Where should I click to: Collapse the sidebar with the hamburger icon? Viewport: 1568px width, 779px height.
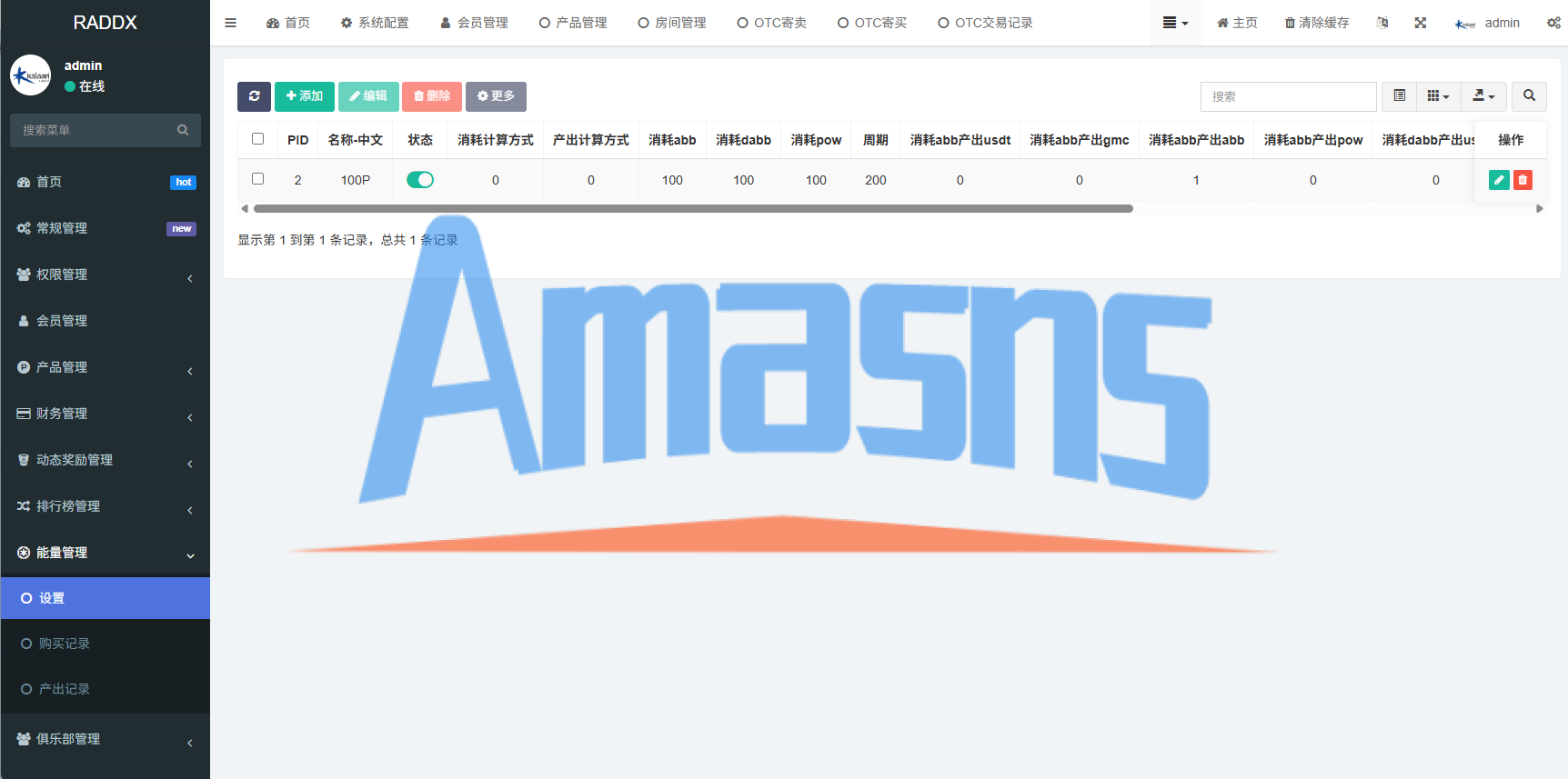[x=231, y=23]
